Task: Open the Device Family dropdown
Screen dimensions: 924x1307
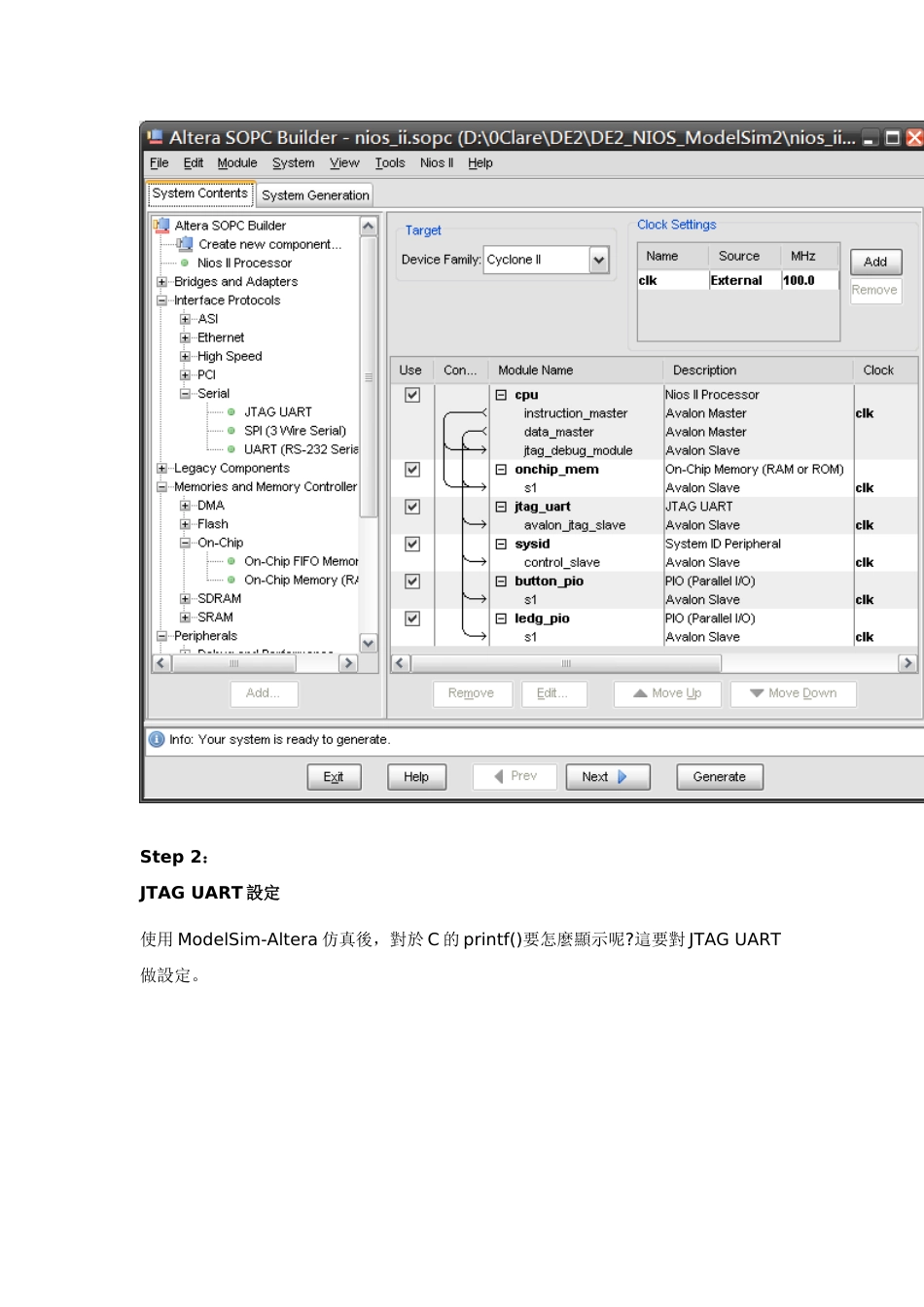Action: coord(599,260)
